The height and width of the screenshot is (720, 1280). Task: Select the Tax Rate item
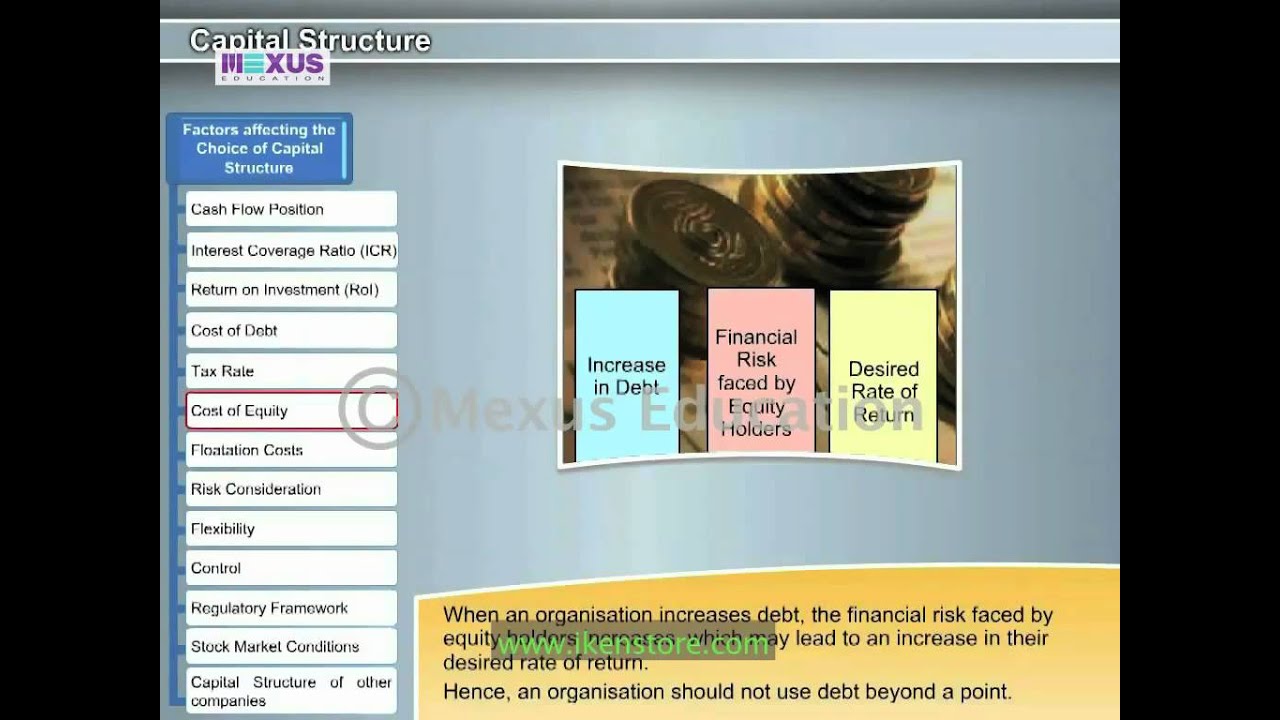tap(291, 371)
